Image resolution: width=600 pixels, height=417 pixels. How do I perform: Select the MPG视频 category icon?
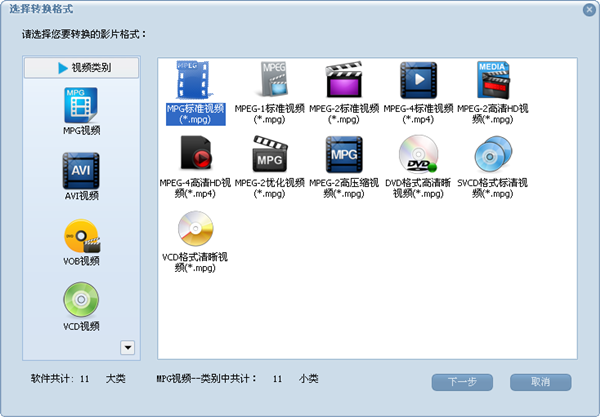81,106
